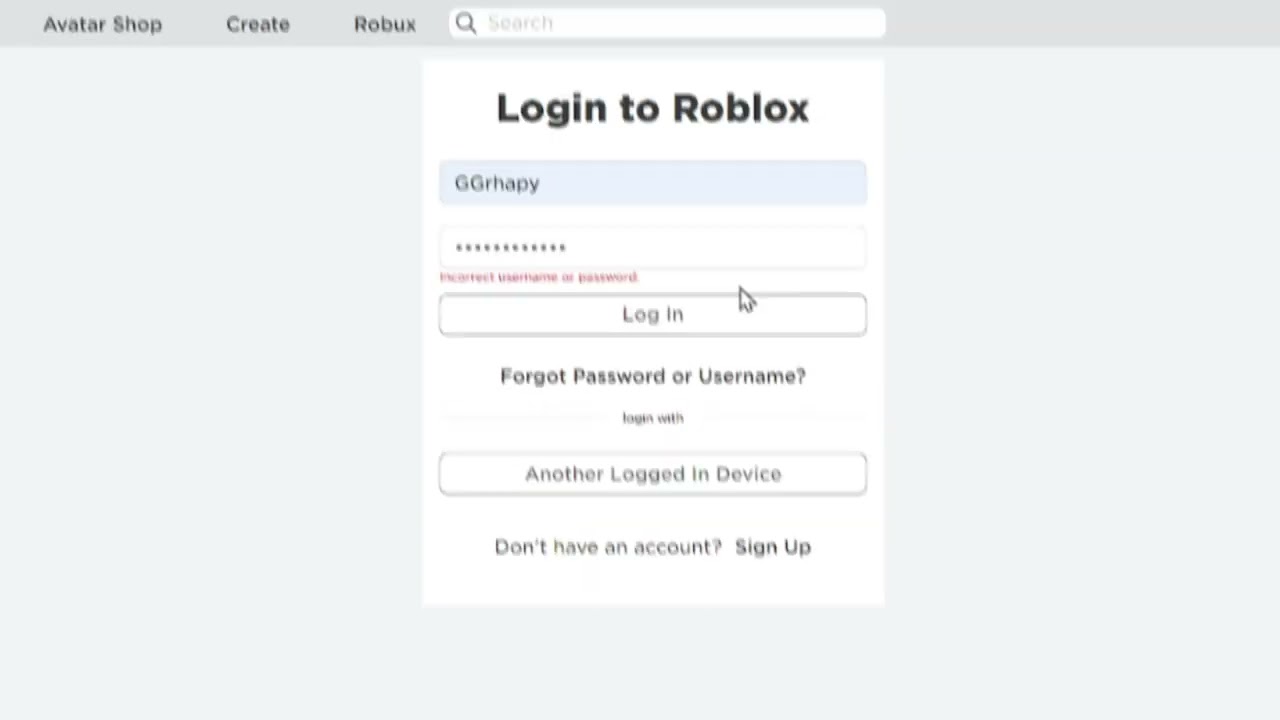Focus the top Search input box

(667, 23)
